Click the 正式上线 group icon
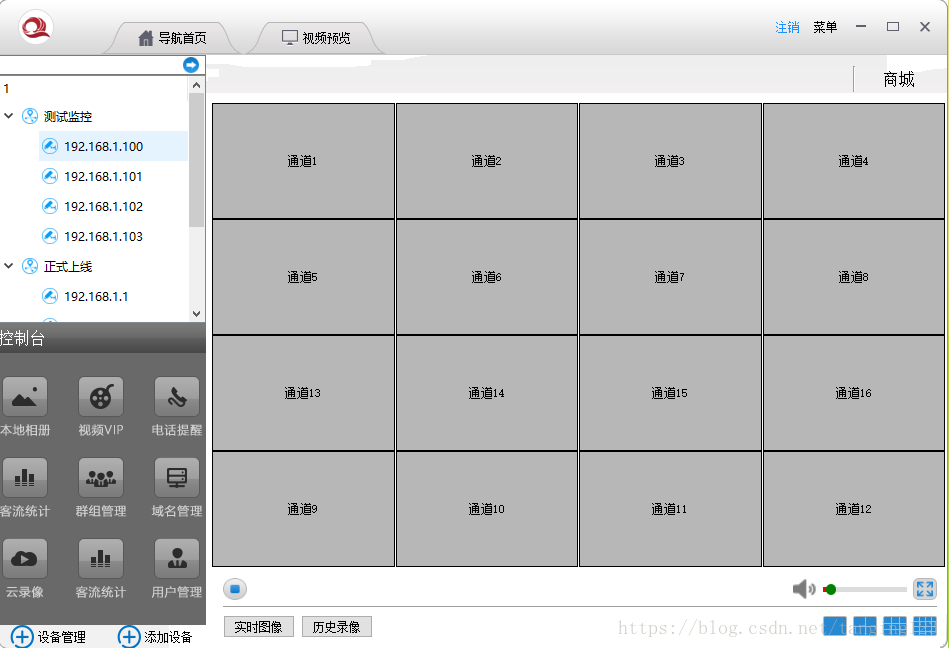The height and width of the screenshot is (648, 949). tap(30, 266)
